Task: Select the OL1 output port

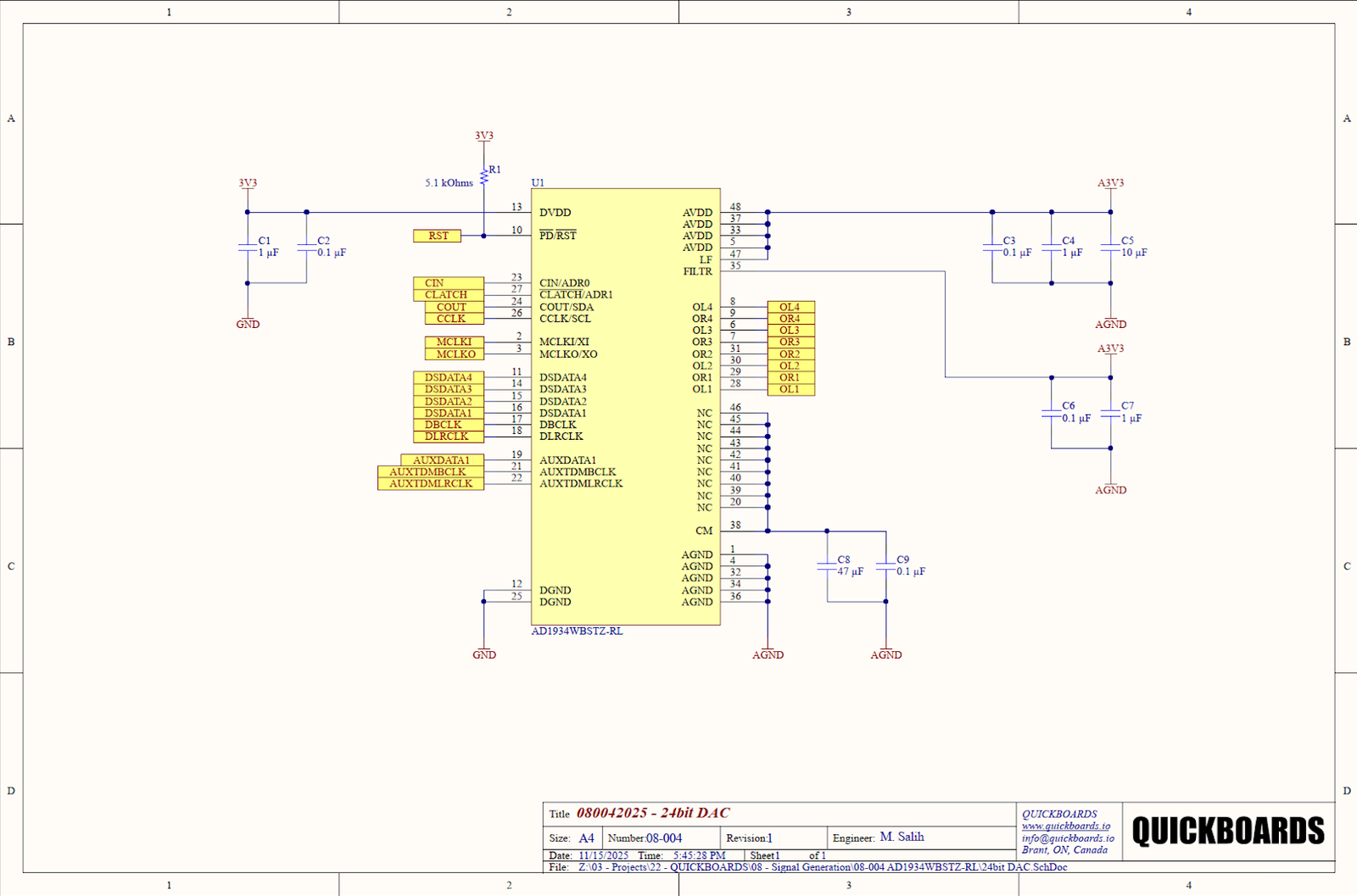Action: coord(790,389)
